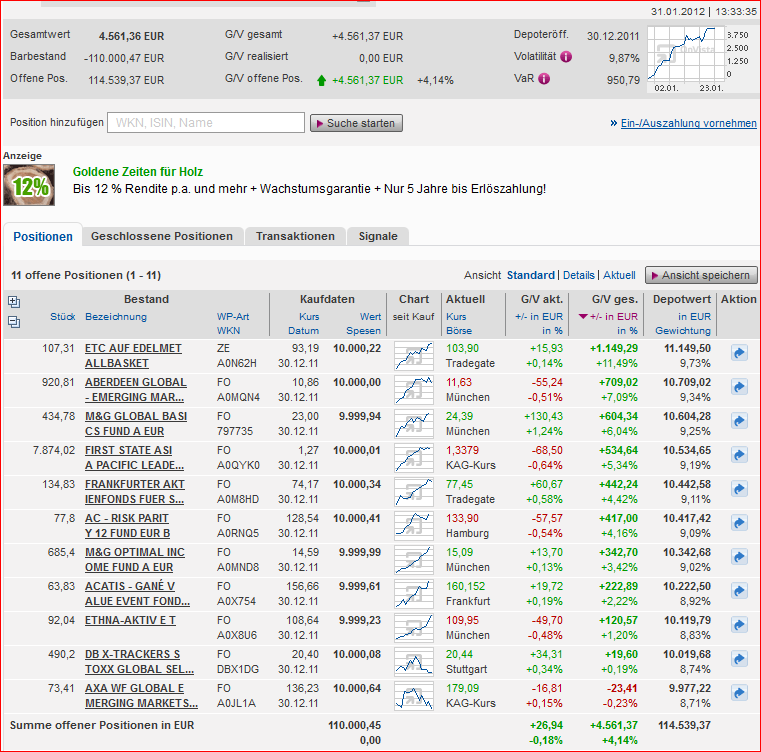Sort by Spesen column
The image size is (761, 752).
pos(364,331)
